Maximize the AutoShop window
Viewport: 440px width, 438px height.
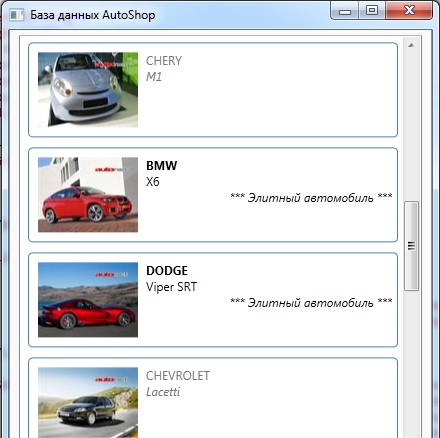point(372,11)
